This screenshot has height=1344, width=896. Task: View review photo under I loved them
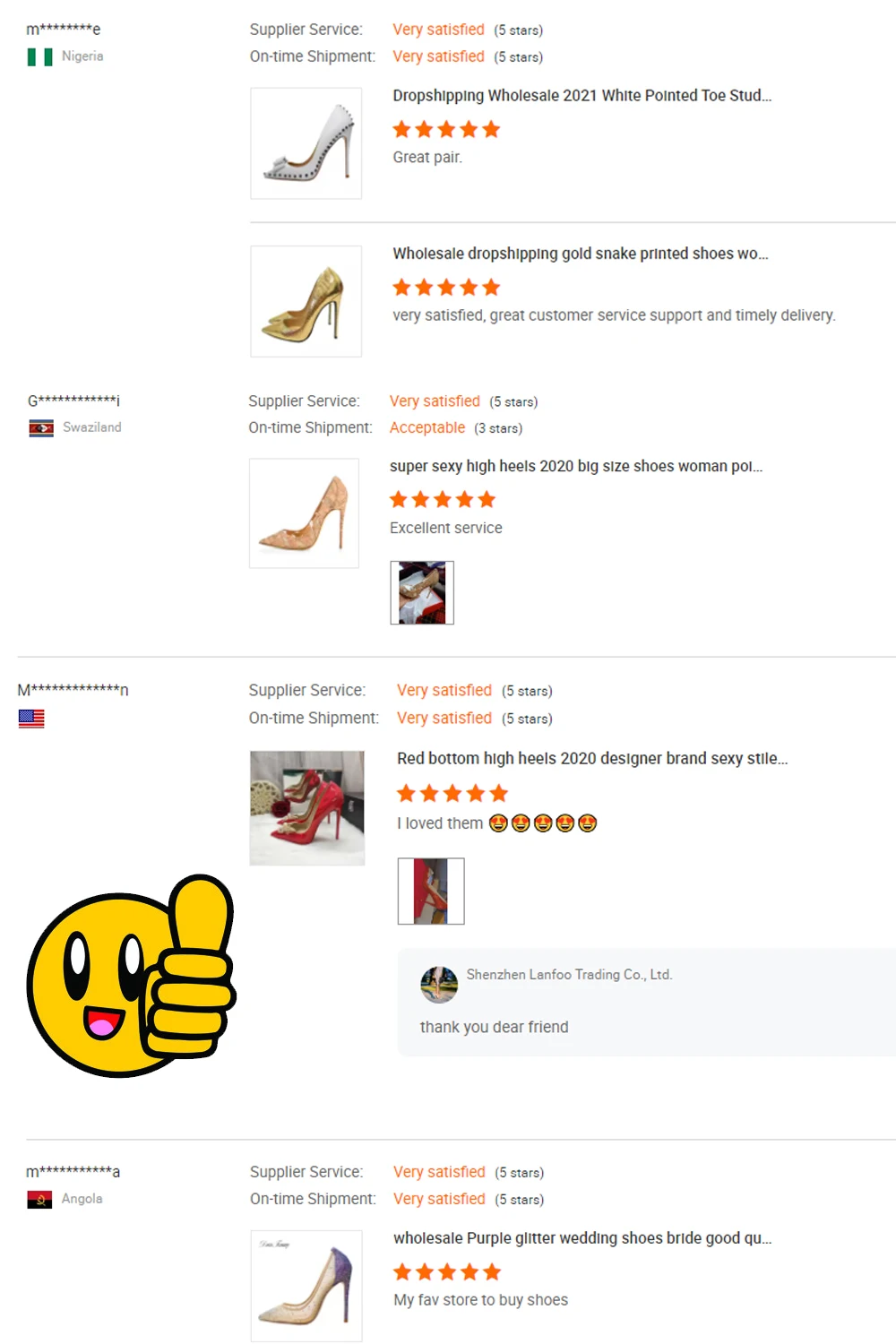(x=431, y=891)
